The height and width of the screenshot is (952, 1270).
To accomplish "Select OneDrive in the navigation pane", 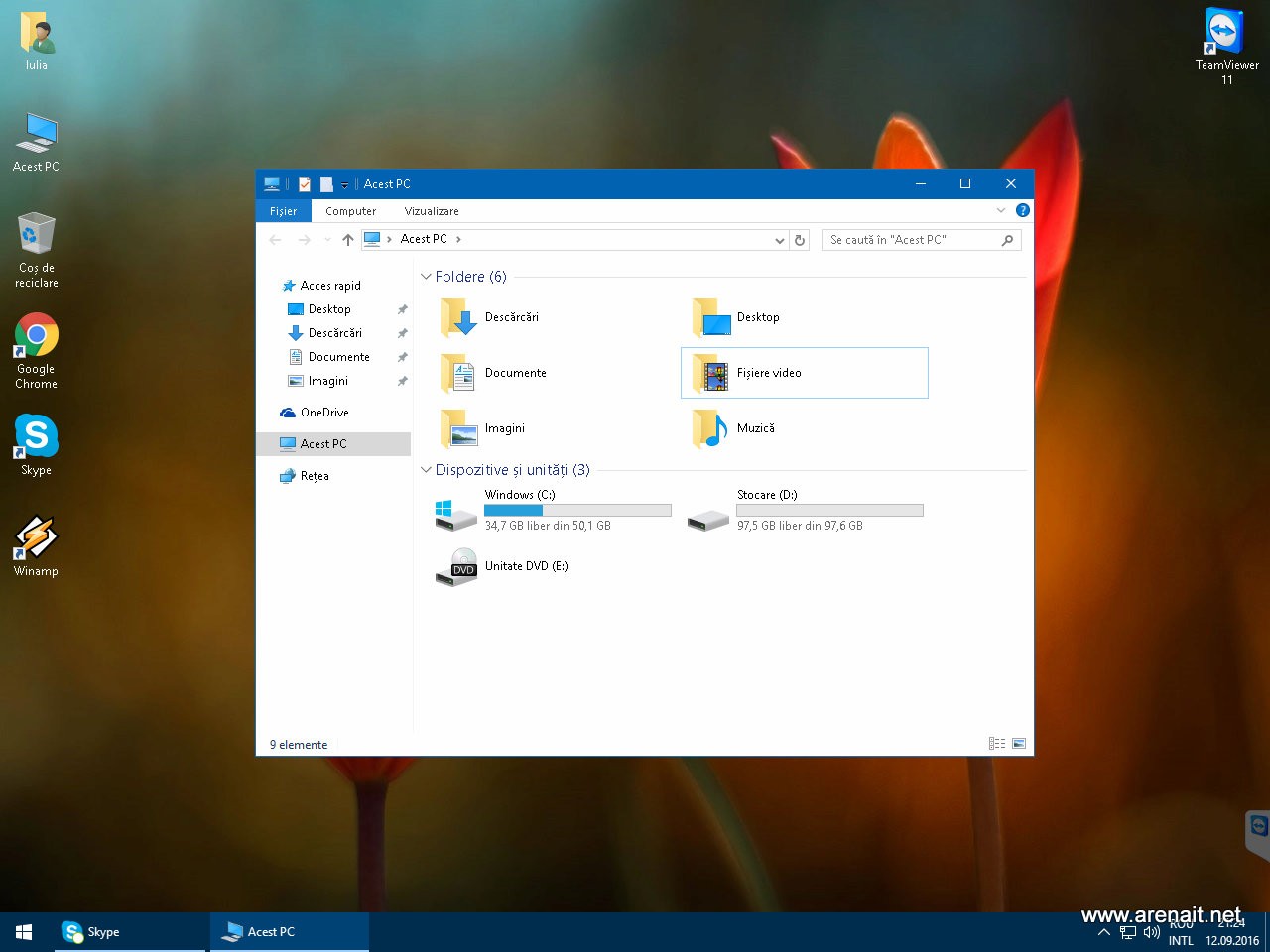I will click(x=324, y=413).
